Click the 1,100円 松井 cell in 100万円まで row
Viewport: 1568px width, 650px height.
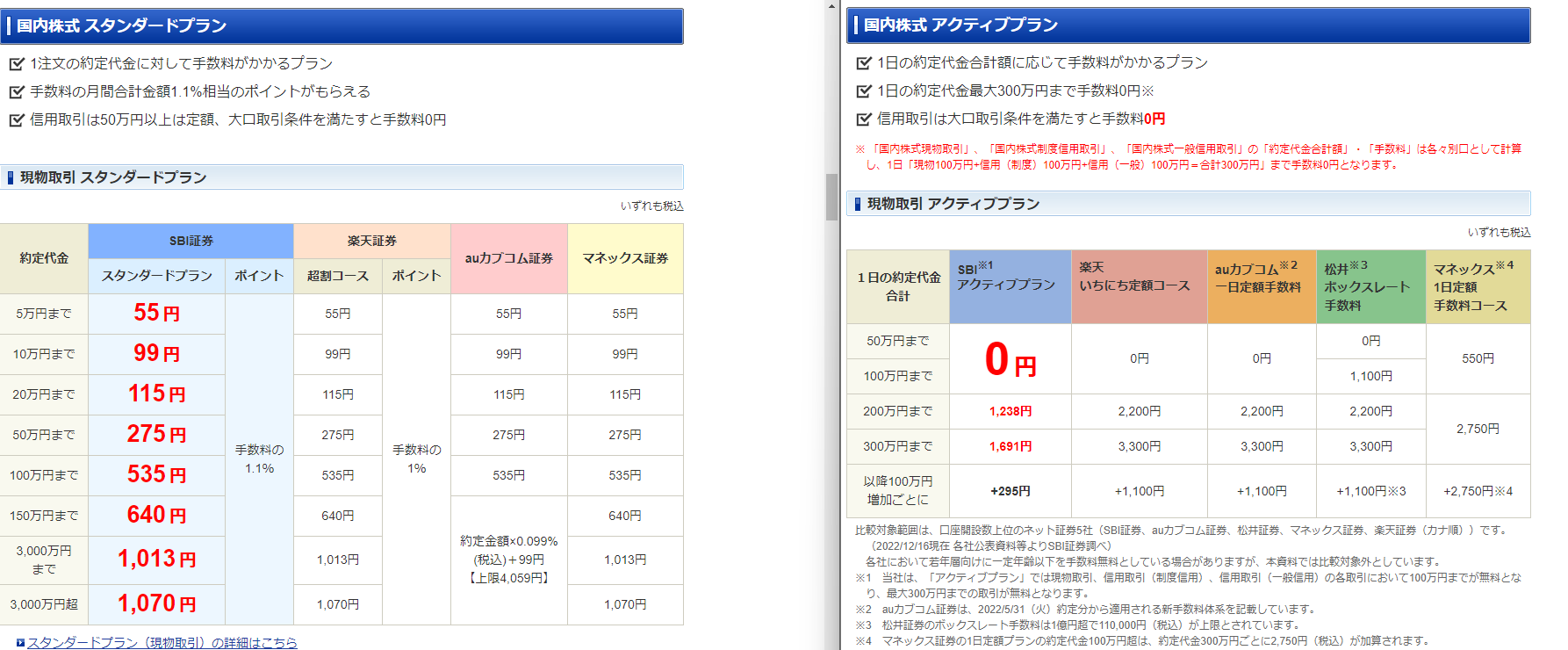click(x=1371, y=376)
